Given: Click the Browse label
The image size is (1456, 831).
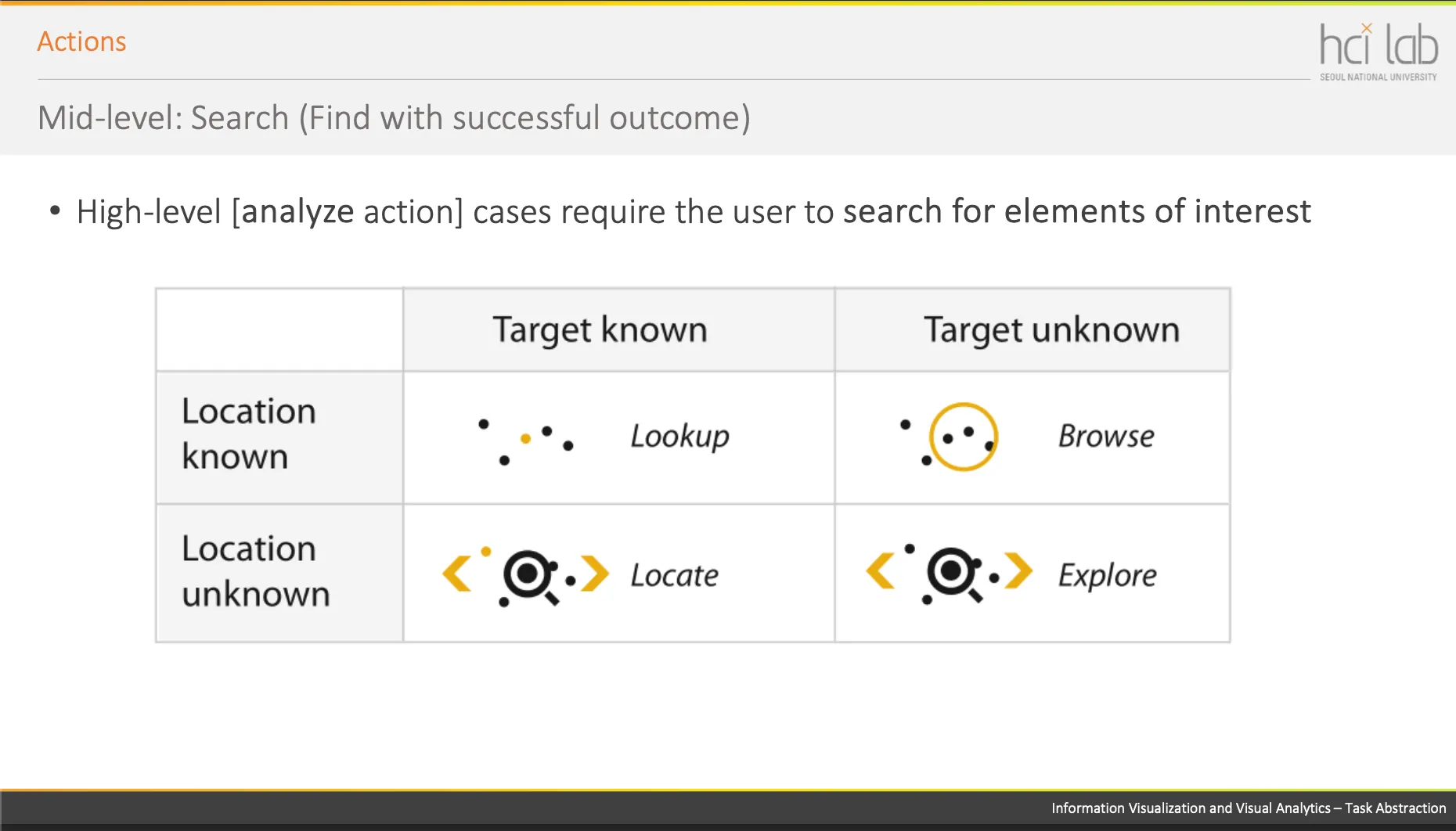Looking at the screenshot, I should (1106, 436).
